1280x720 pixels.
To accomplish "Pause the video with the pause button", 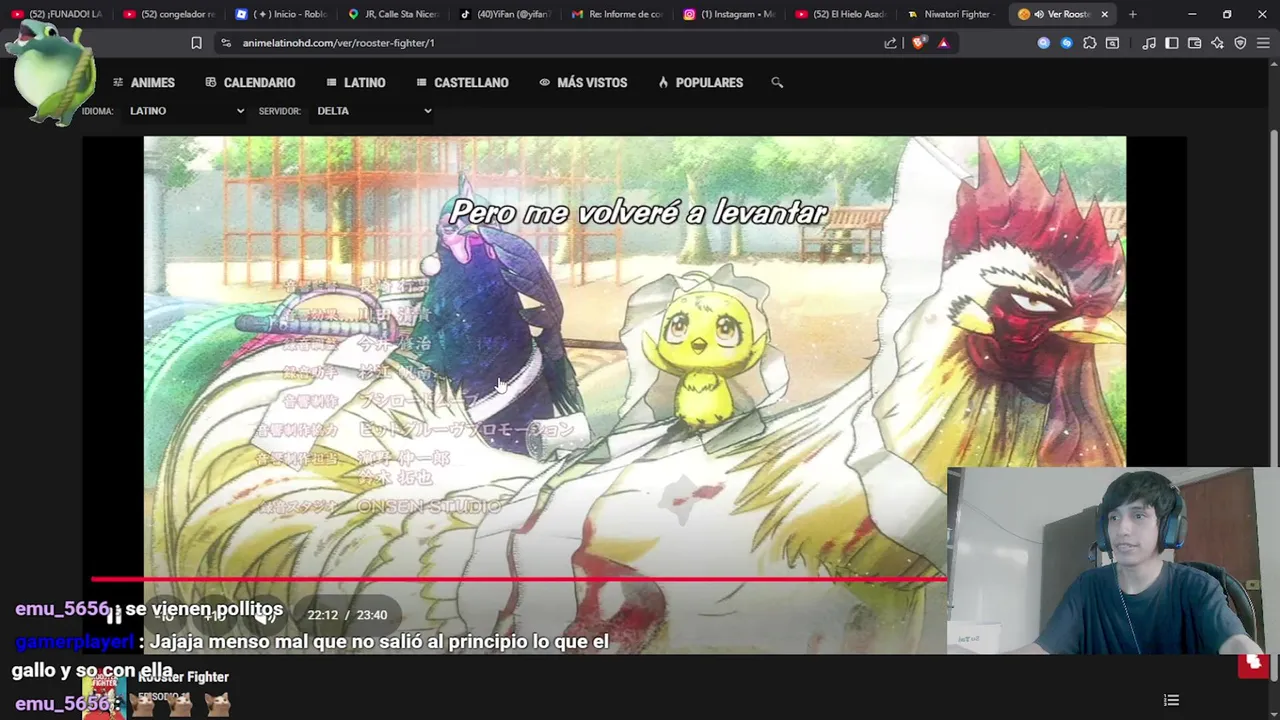I will pos(114,615).
